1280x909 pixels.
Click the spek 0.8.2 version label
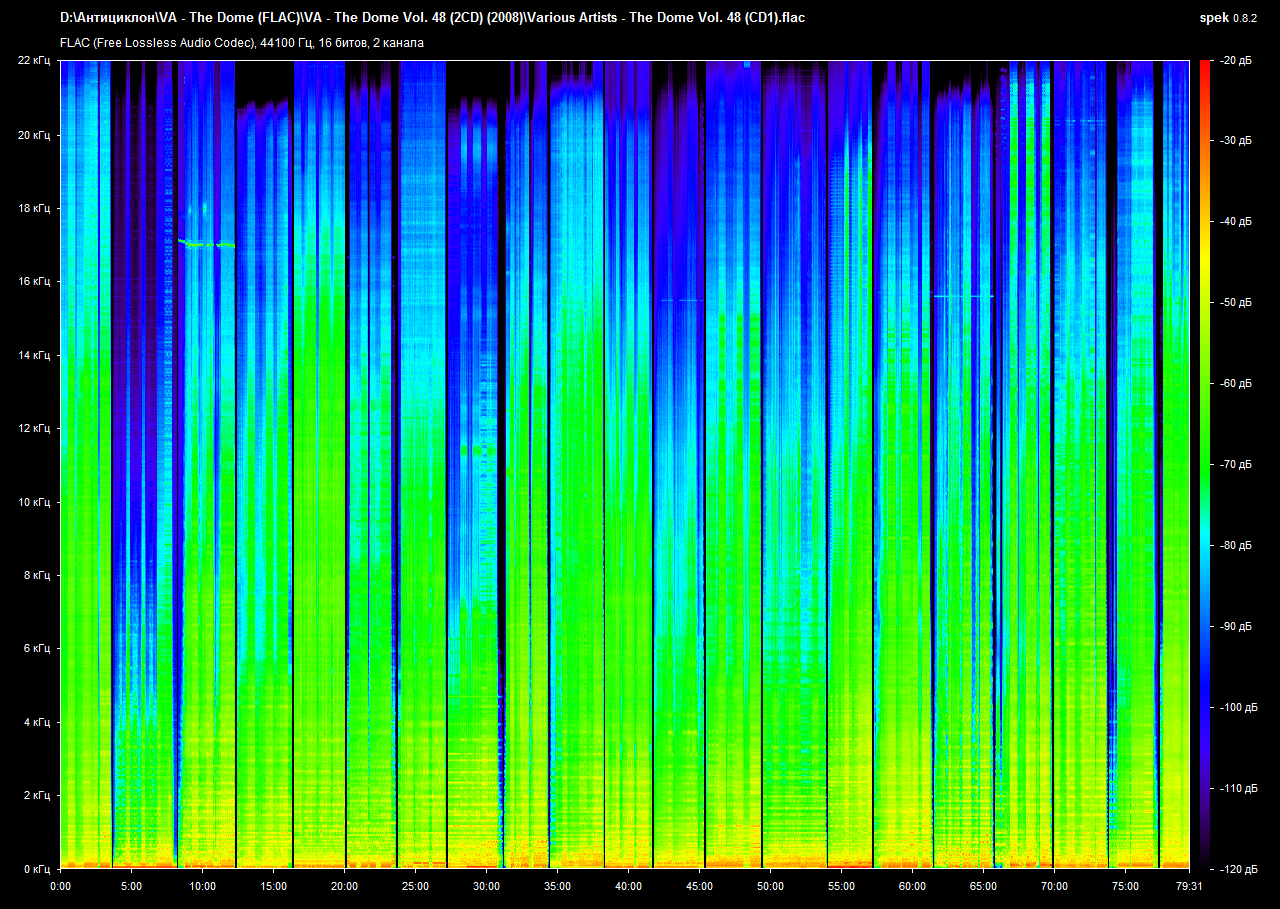point(1229,18)
